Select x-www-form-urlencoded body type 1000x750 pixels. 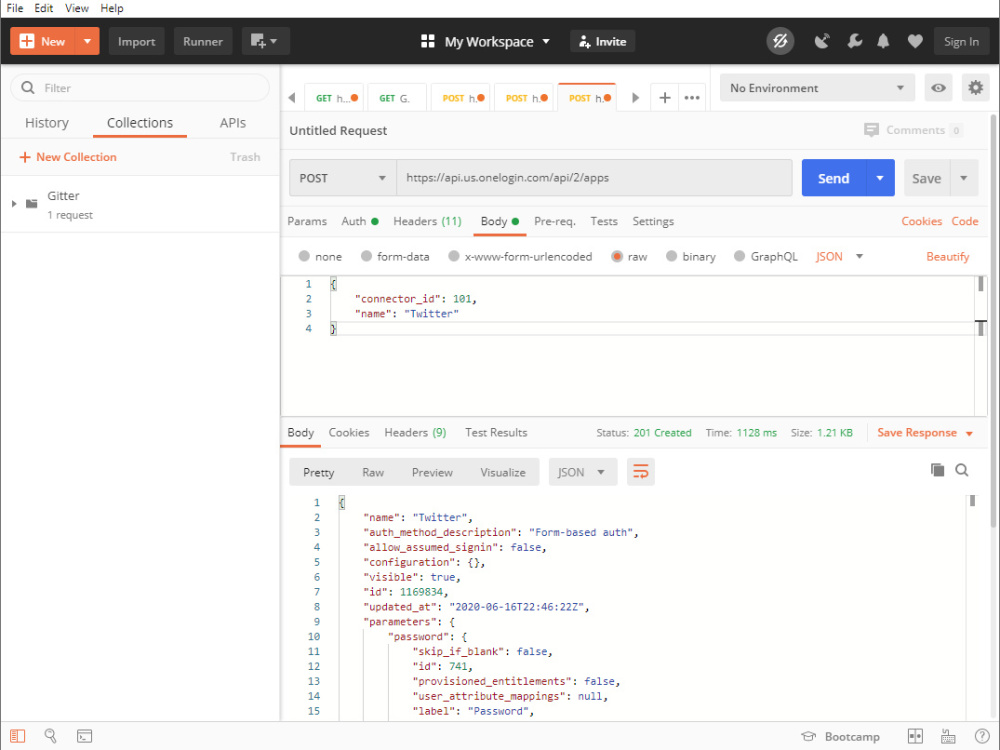[520, 256]
